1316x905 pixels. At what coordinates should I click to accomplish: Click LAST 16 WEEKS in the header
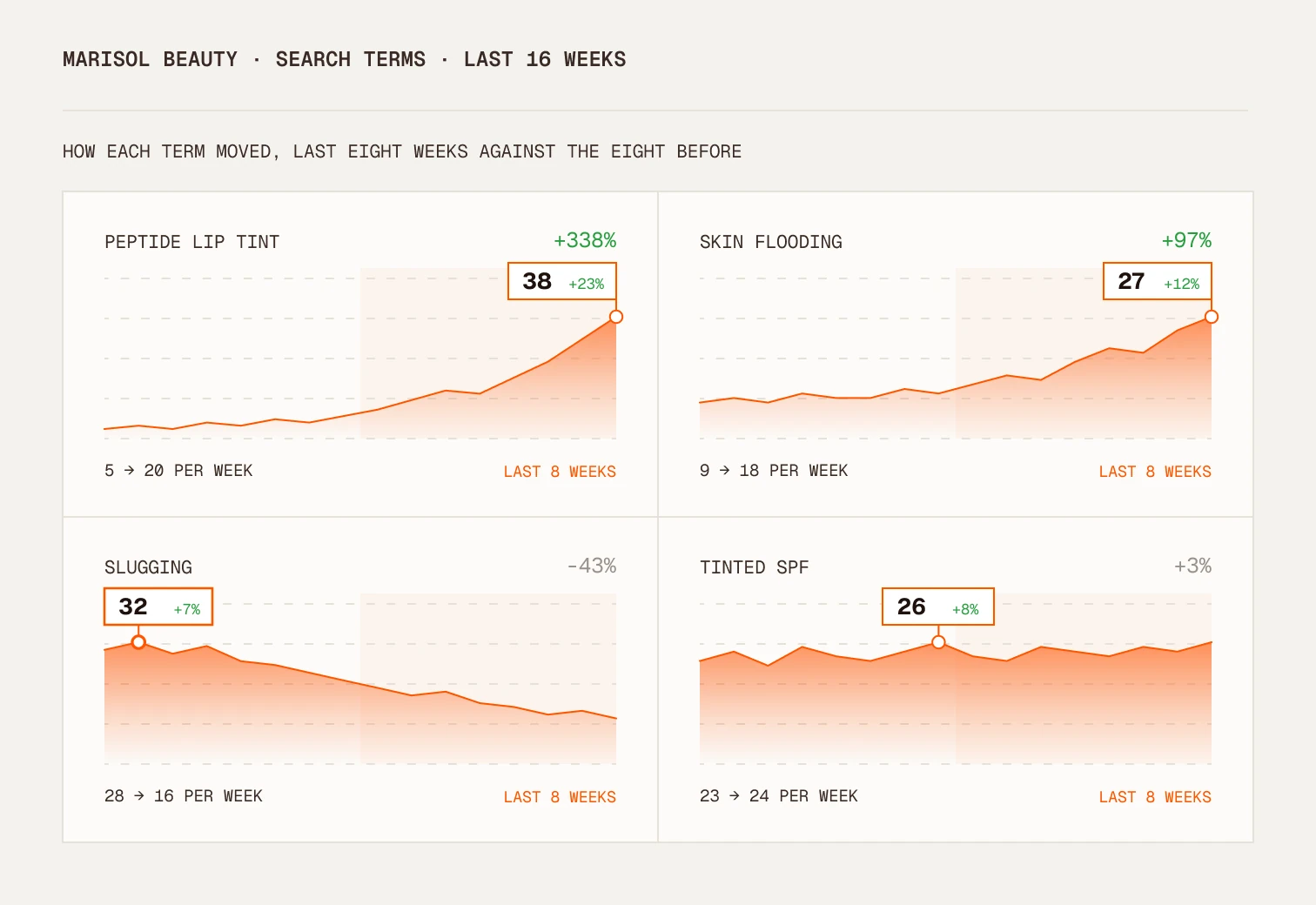tap(545, 59)
